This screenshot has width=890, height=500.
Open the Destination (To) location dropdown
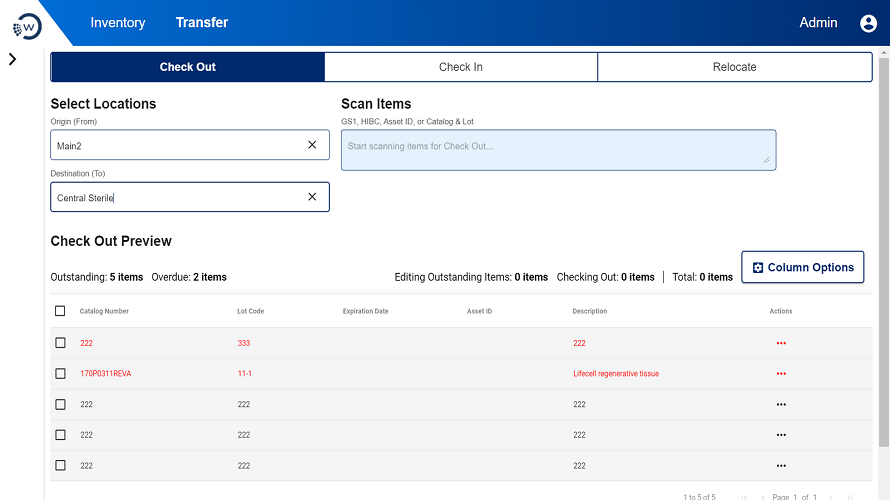[175, 197]
